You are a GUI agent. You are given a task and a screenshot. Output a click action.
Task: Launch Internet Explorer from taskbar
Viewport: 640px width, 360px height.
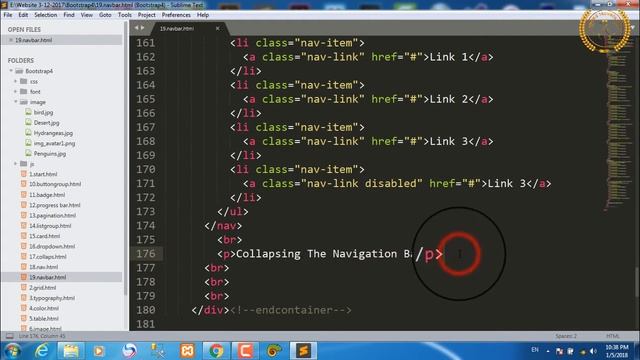[x=42, y=351]
